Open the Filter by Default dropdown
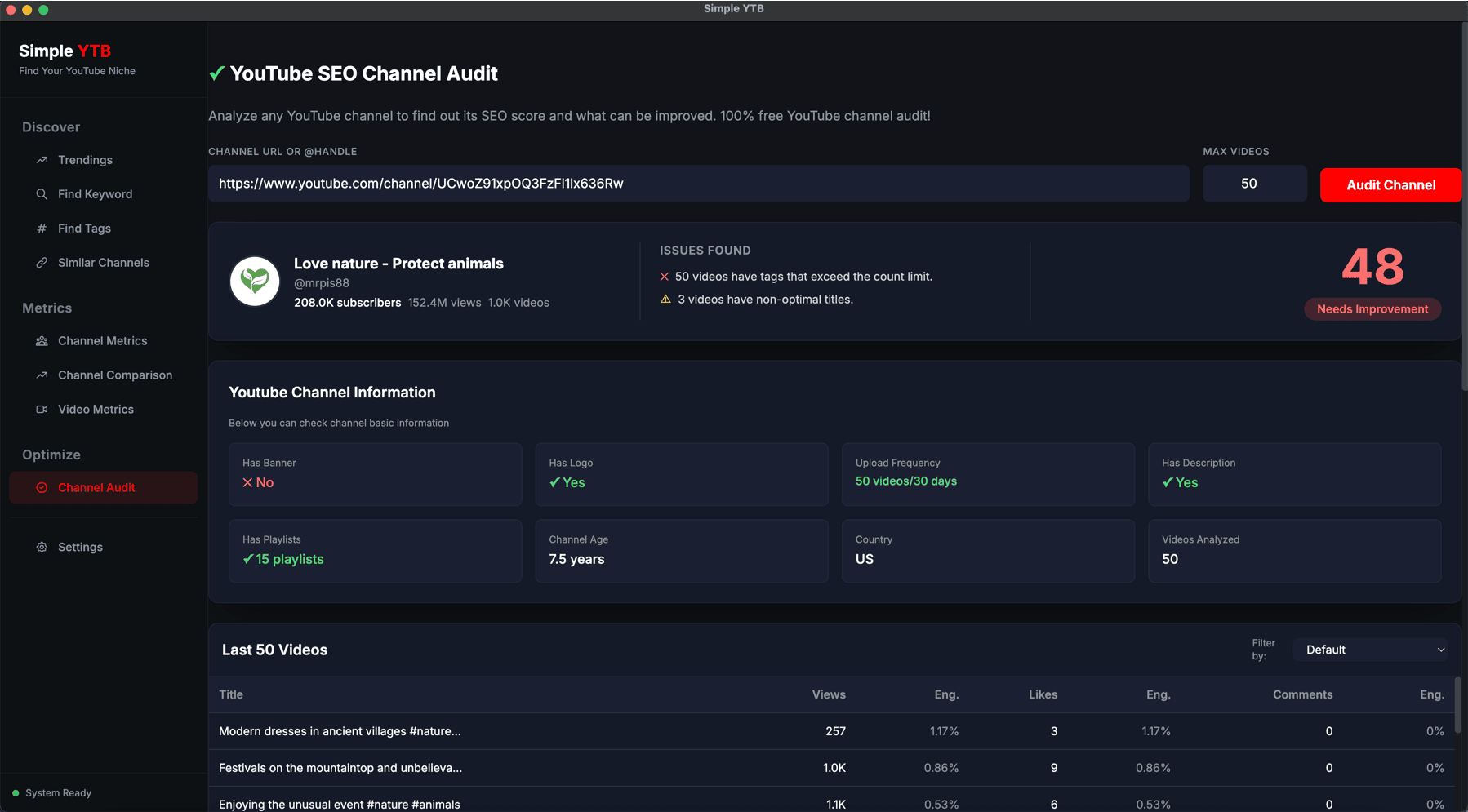1468x812 pixels. pos(1369,650)
